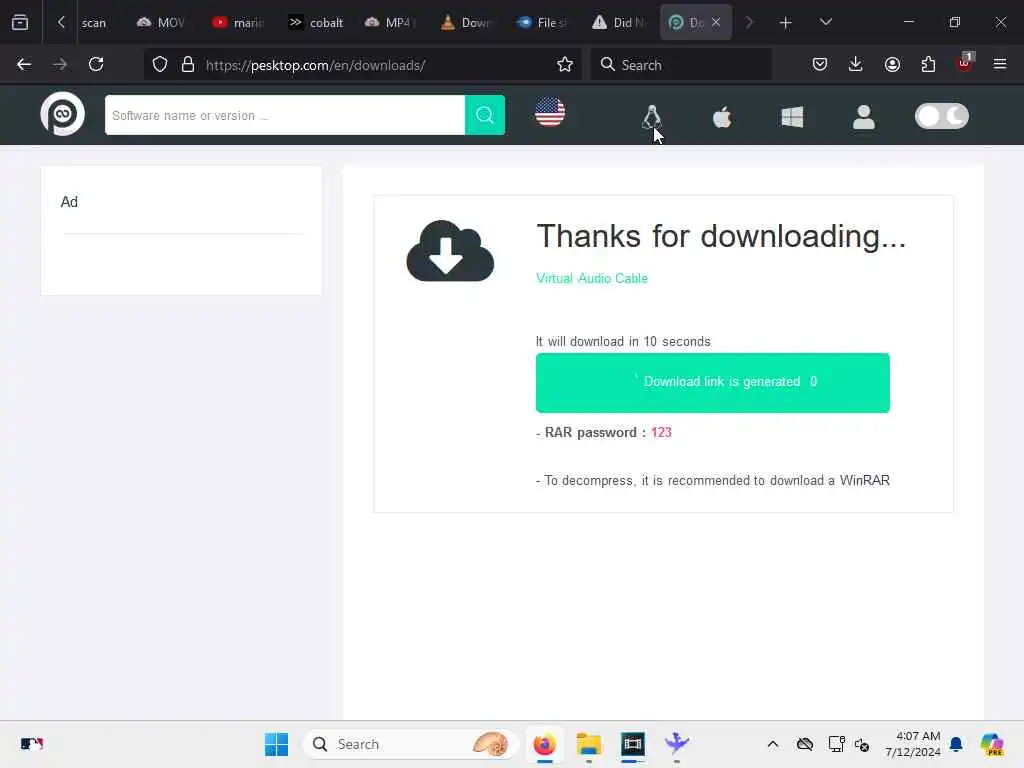Switch to the Did N tab
The image size is (1024, 768).
(x=618, y=23)
